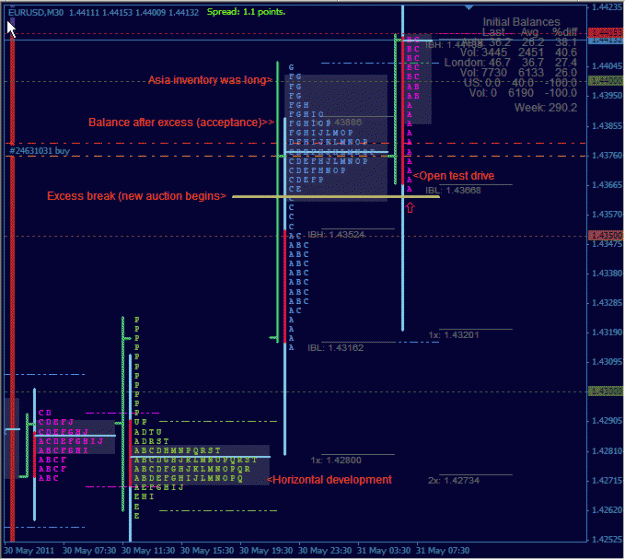Select the '<Open test drive' annotation

[x=454, y=176]
